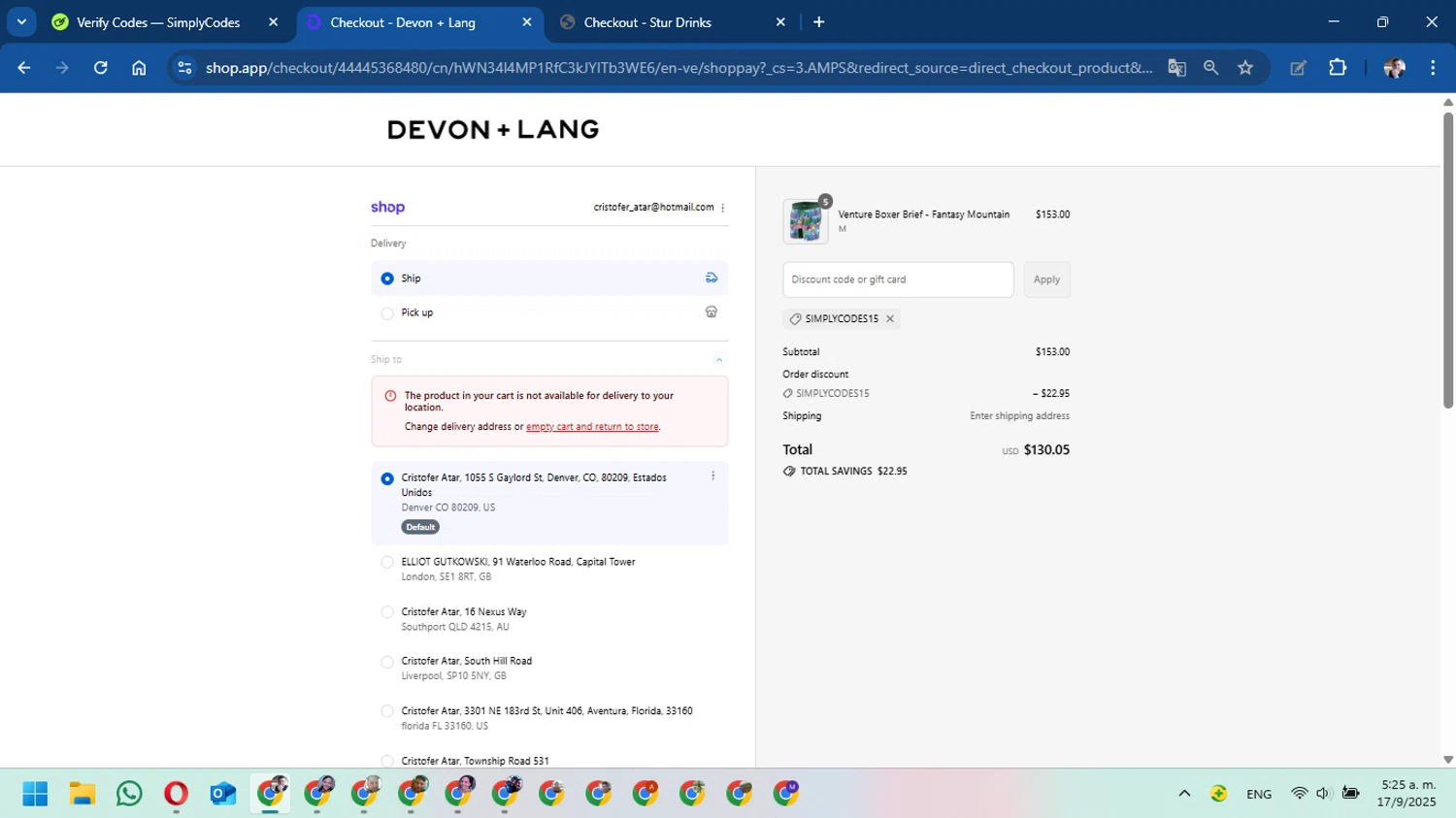The width and height of the screenshot is (1456, 818).
Task: Switch to Checkout - Devon + Lang tab
Action: click(x=403, y=22)
